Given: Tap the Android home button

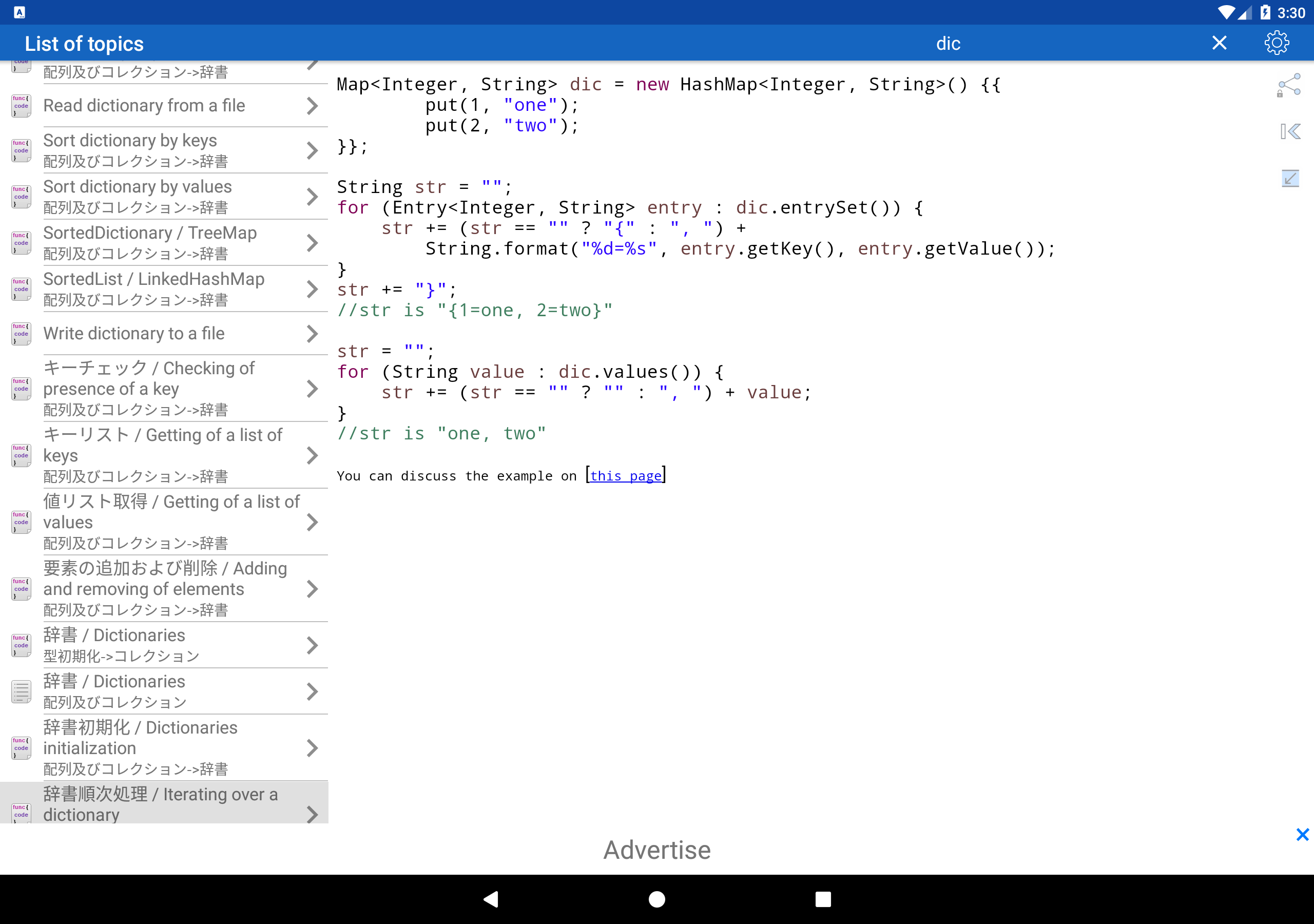Looking at the screenshot, I should 656,899.
